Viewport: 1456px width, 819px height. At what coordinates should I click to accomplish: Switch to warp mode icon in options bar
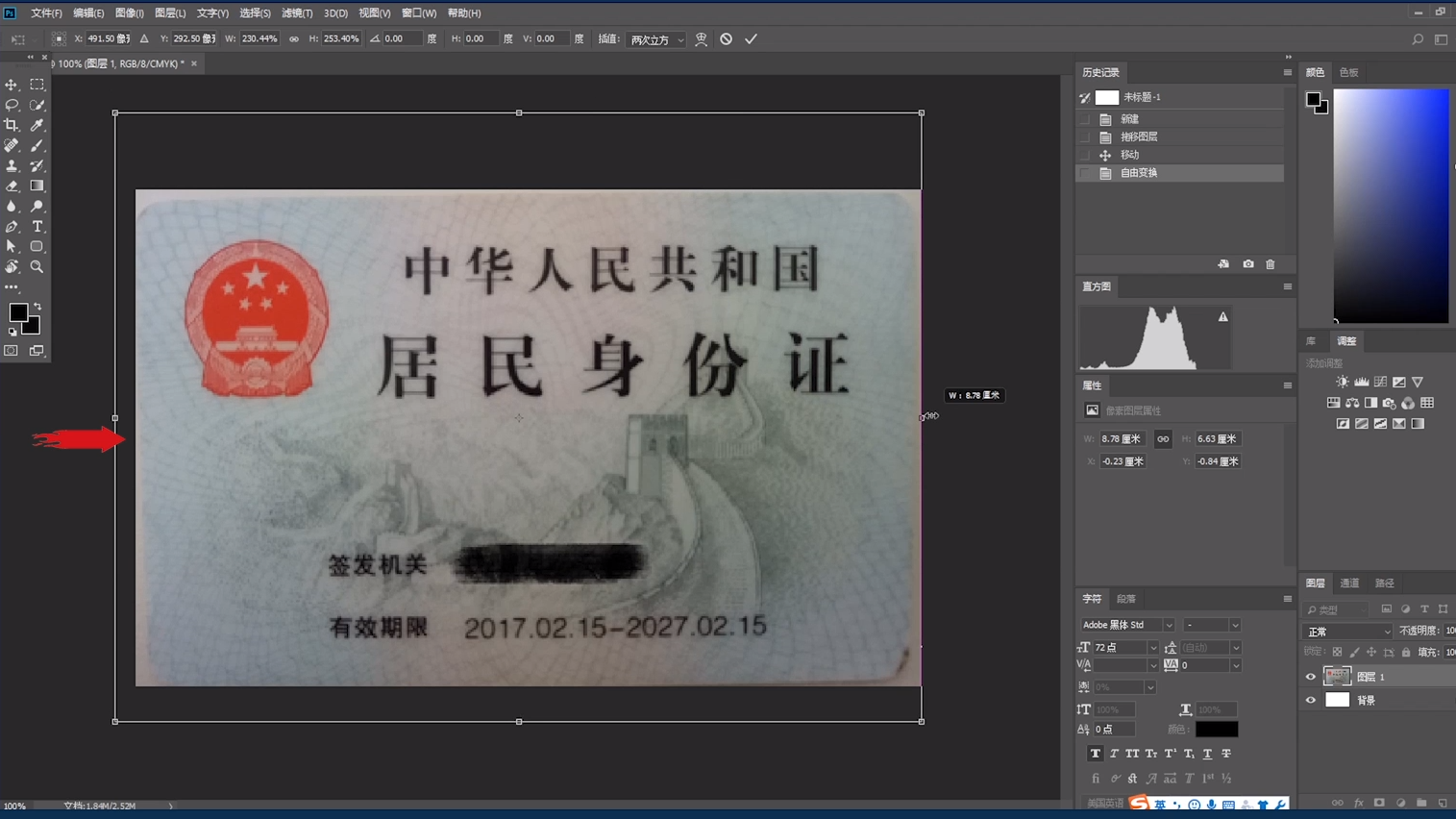pyautogui.click(x=702, y=39)
